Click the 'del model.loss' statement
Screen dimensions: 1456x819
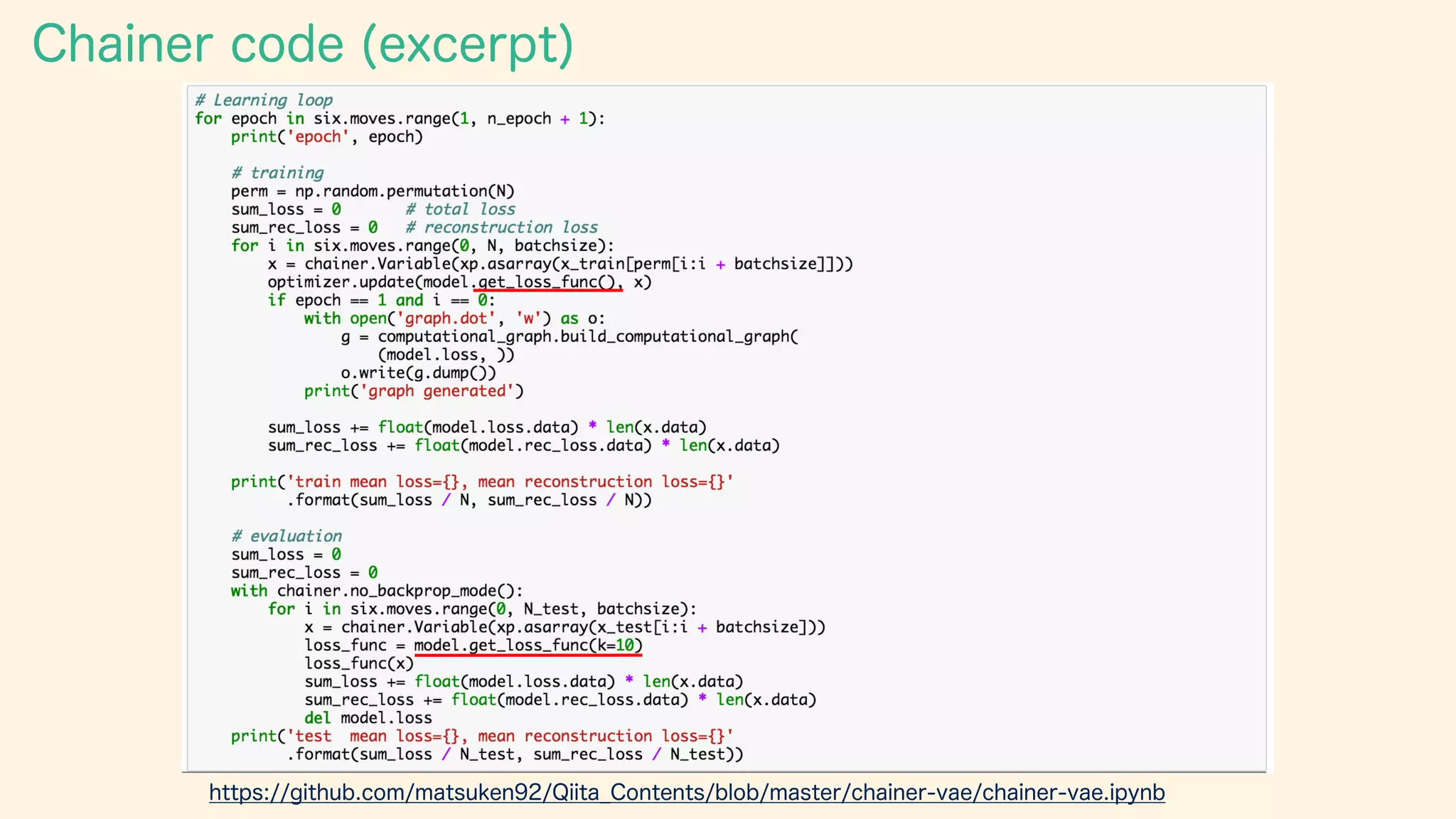(x=368, y=718)
